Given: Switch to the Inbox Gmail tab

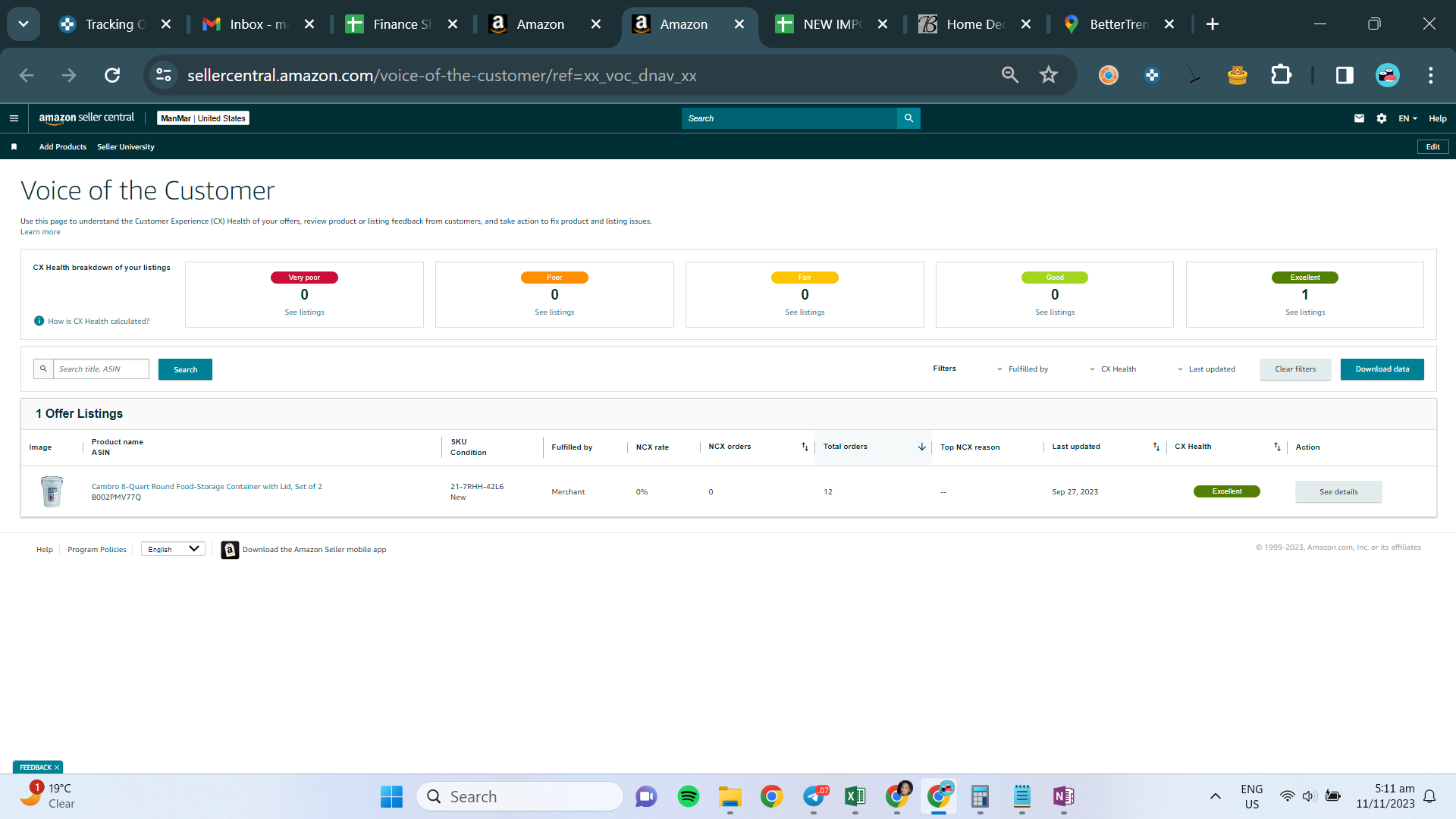Looking at the screenshot, I should pyautogui.click(x=259, y=24).
